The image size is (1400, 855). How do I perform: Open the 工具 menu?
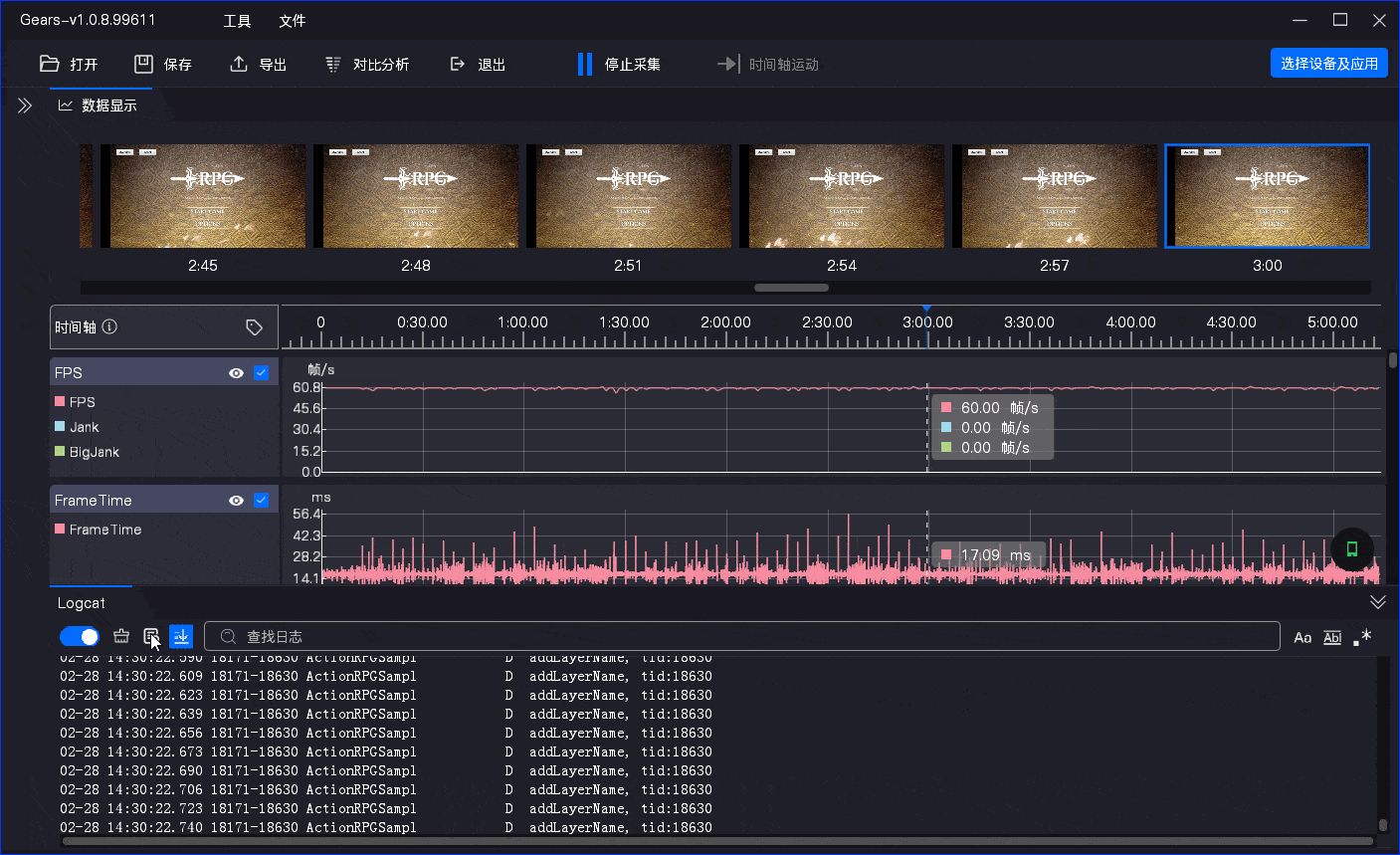pyautogui.click(x=237, y=21)
